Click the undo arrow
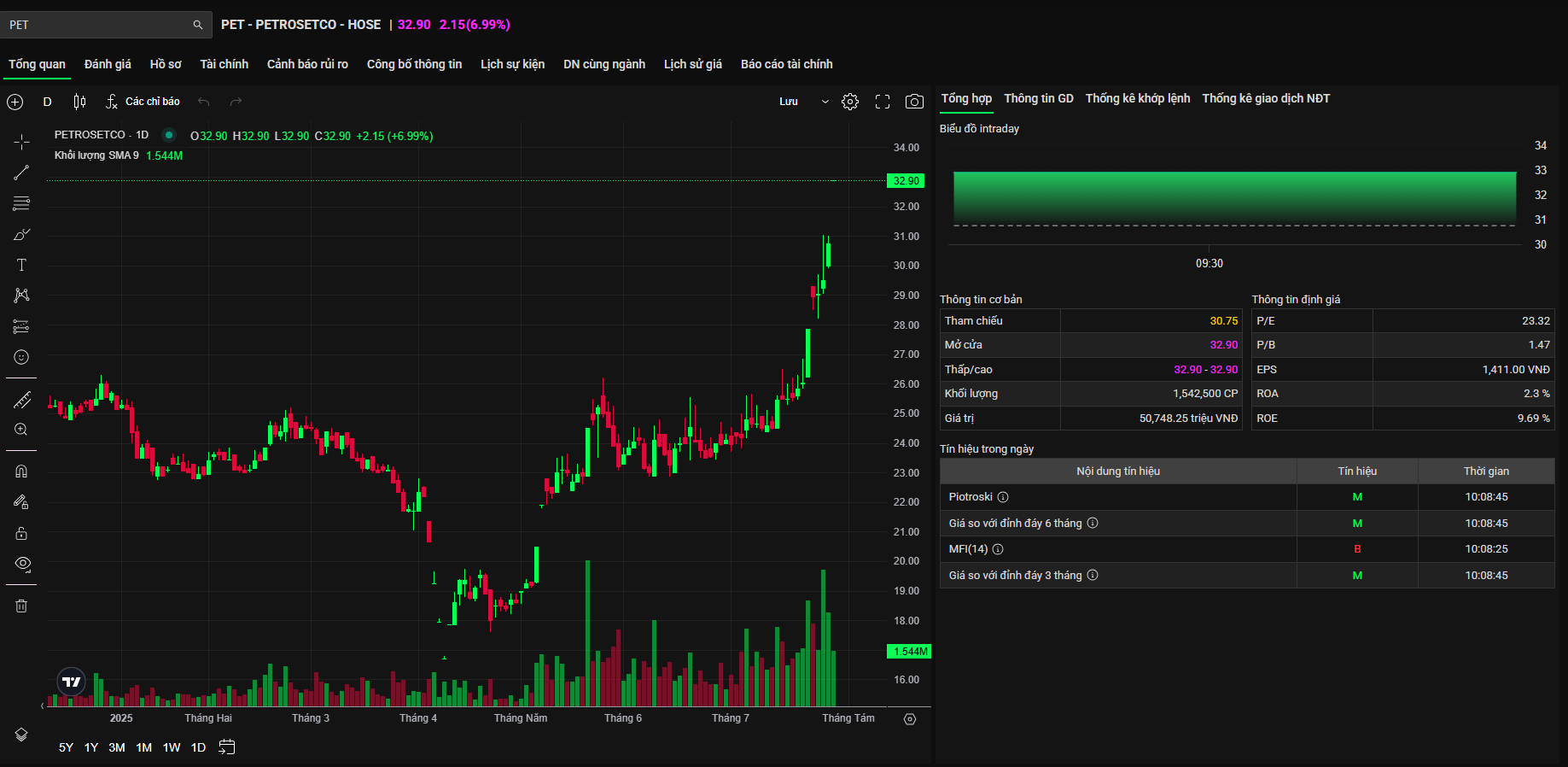1568x767 pixels. 204,102
